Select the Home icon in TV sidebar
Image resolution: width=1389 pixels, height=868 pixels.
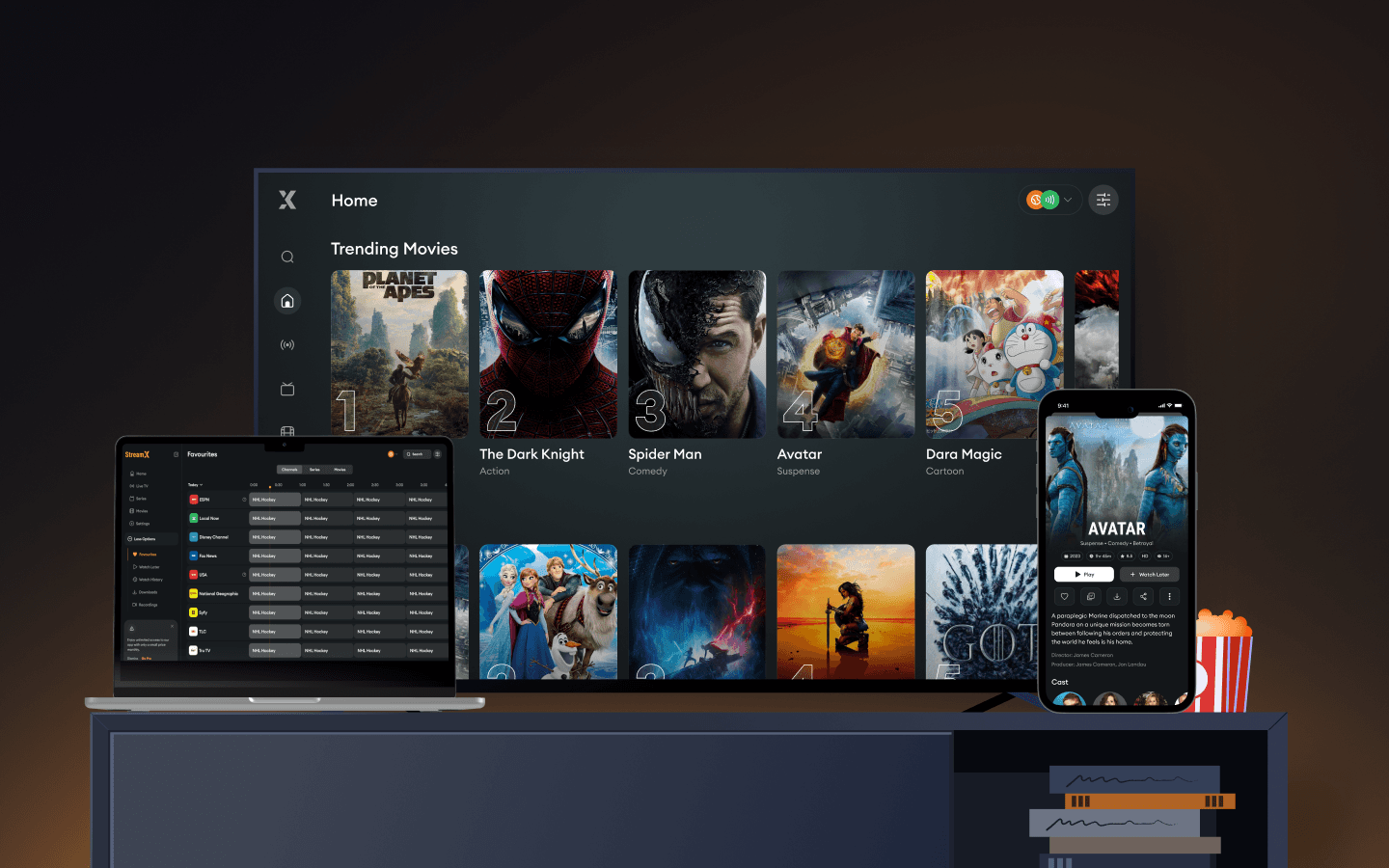pyautogui.click(x=287, y=301)
